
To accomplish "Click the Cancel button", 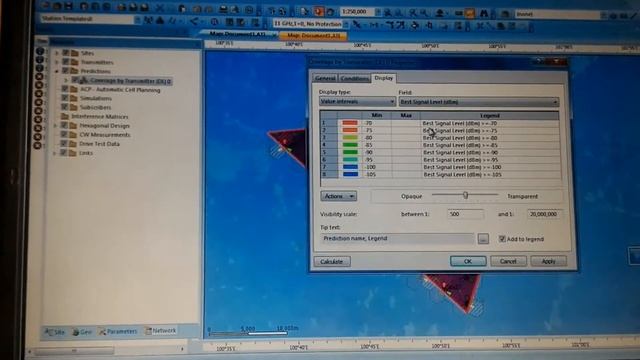I will (508, 261).
